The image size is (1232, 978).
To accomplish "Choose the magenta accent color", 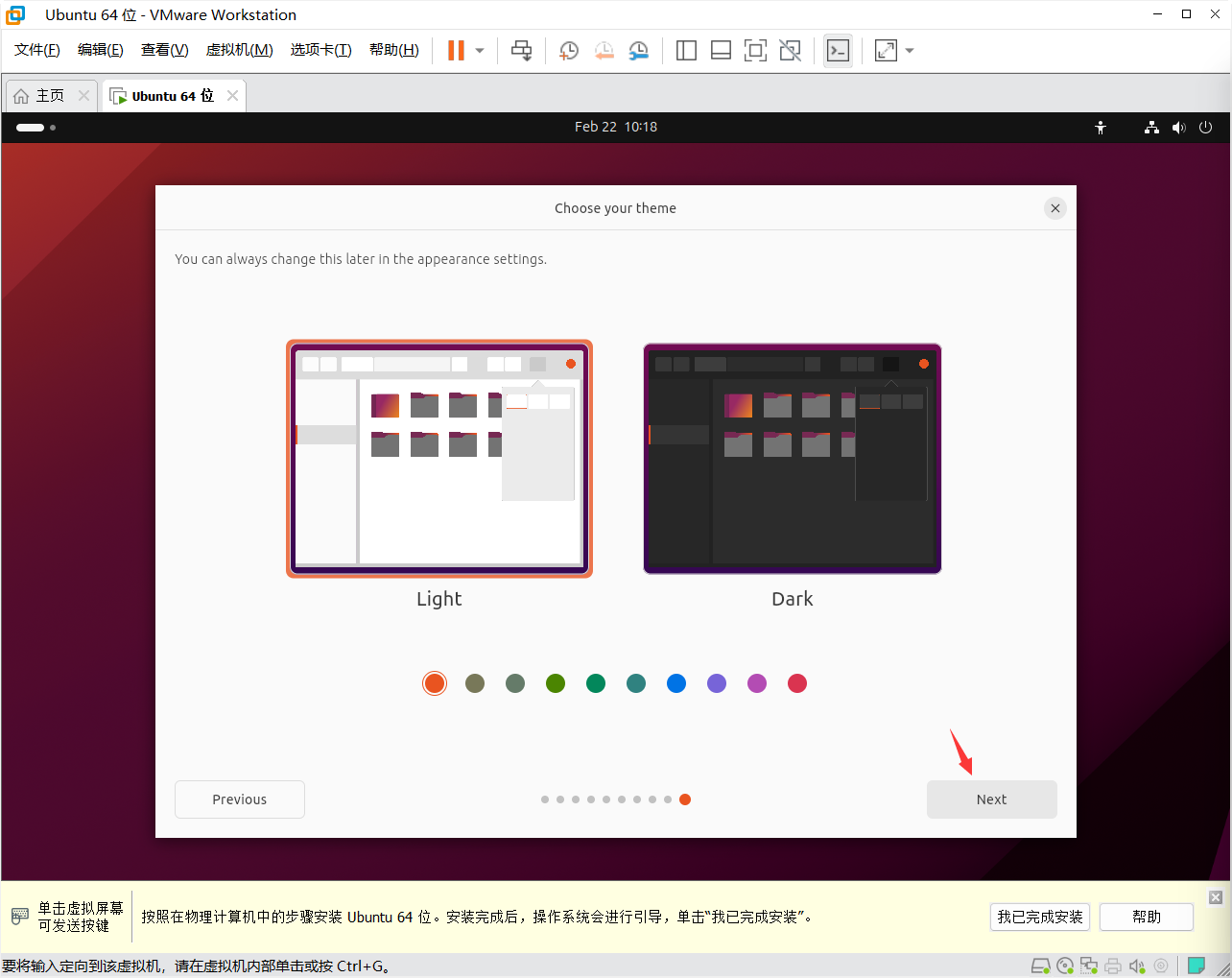I will click(757, 683).
